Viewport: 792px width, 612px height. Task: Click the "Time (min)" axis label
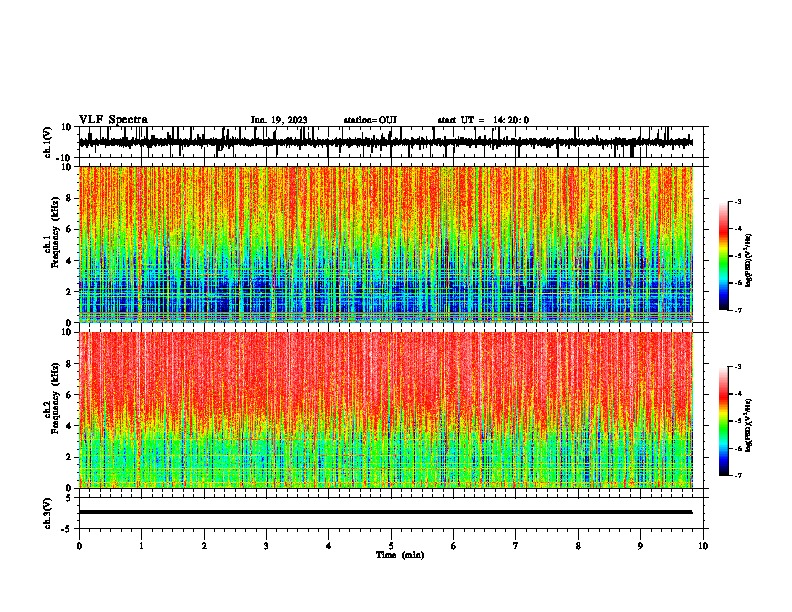400,555
